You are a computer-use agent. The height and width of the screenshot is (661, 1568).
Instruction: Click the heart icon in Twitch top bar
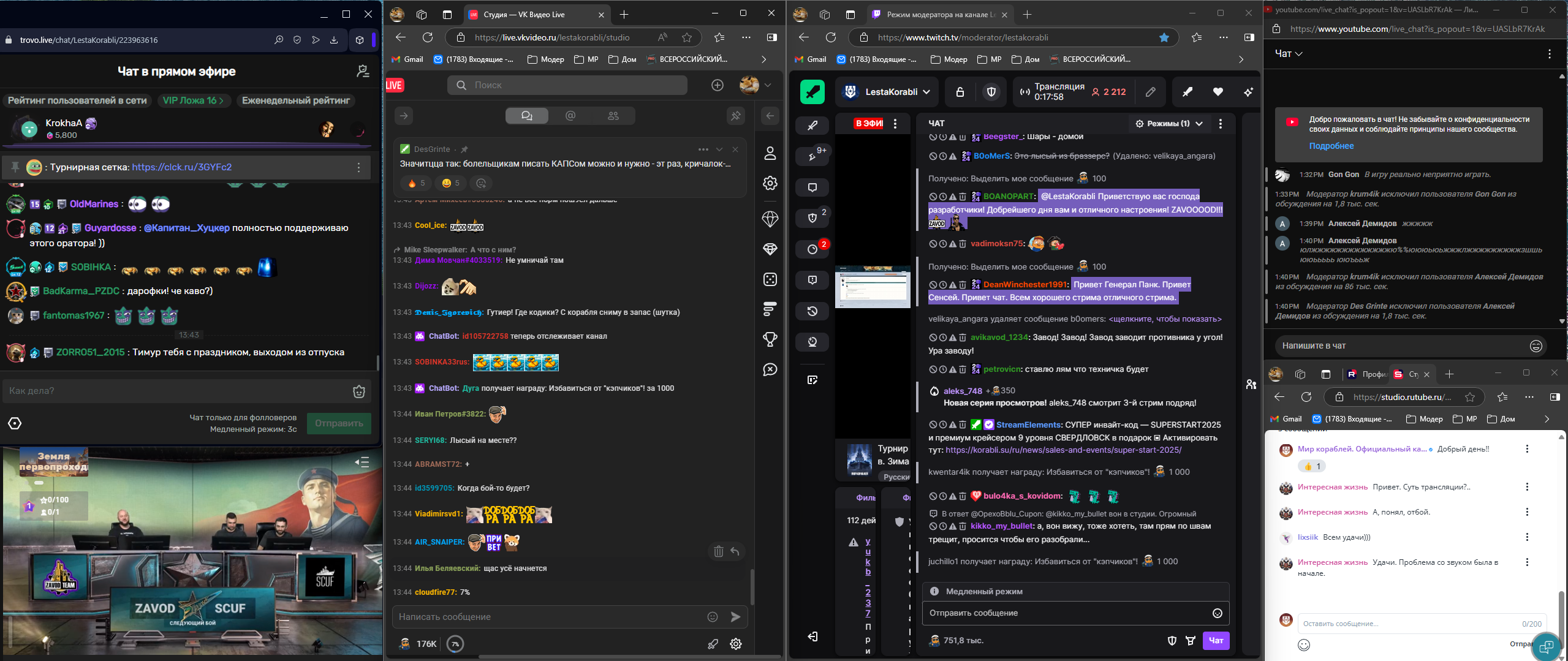[x=1218, y=92]
